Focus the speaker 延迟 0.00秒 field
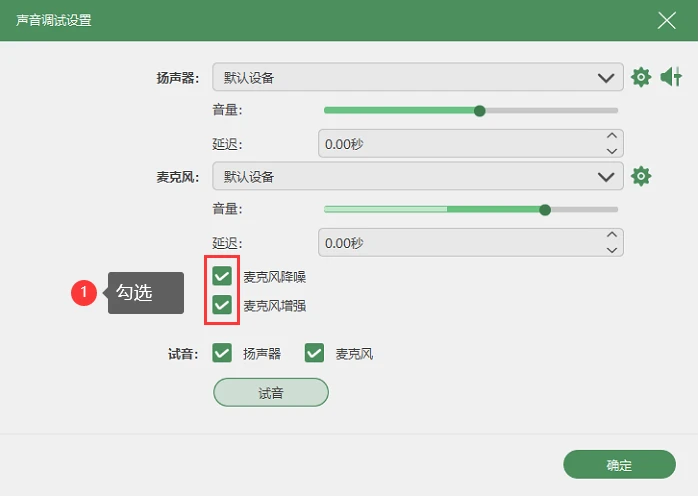 tap(471, 143)
